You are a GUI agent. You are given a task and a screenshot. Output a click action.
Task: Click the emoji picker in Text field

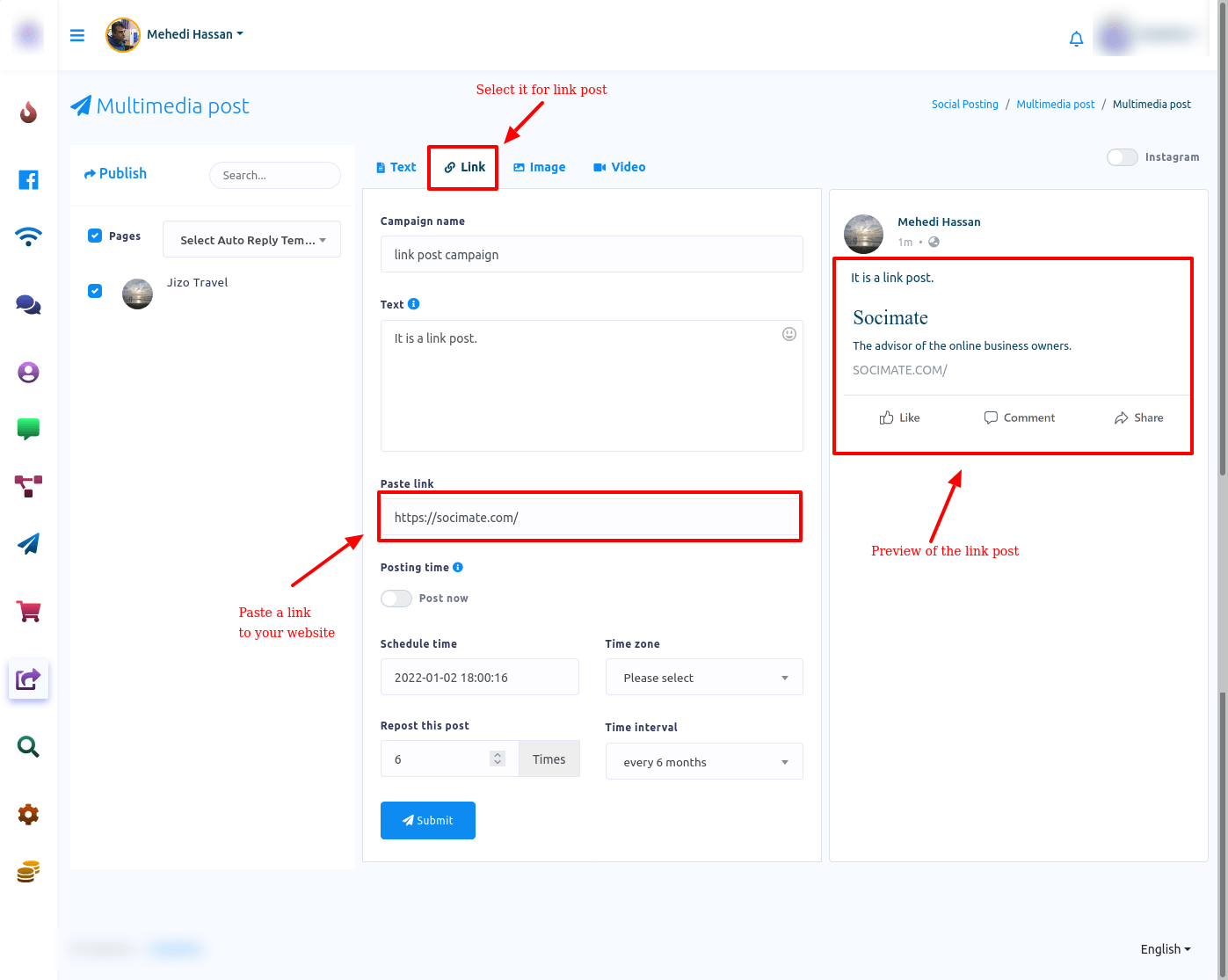[788, 334]
